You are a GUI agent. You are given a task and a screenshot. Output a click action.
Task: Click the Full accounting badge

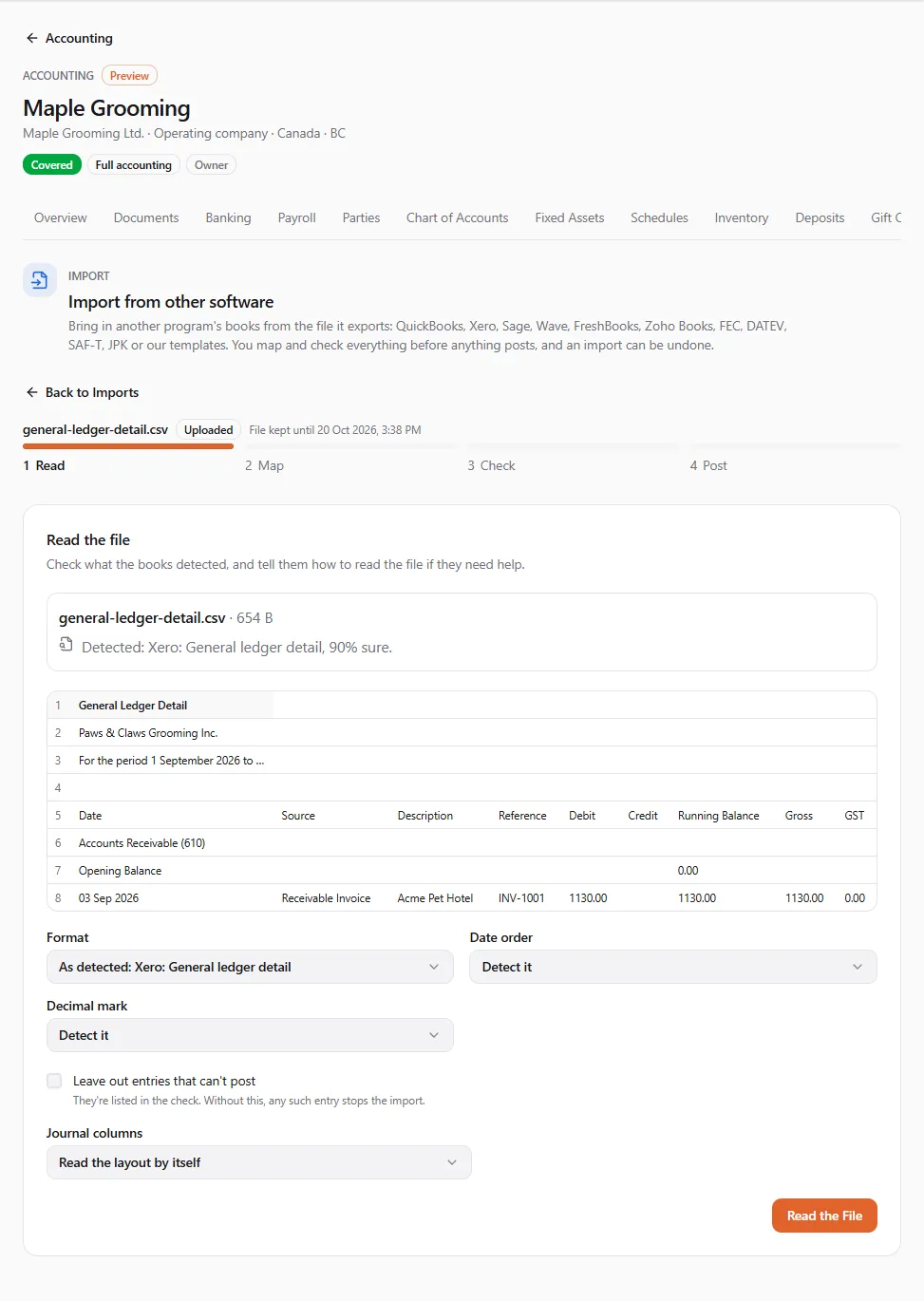tap(134, 165)
